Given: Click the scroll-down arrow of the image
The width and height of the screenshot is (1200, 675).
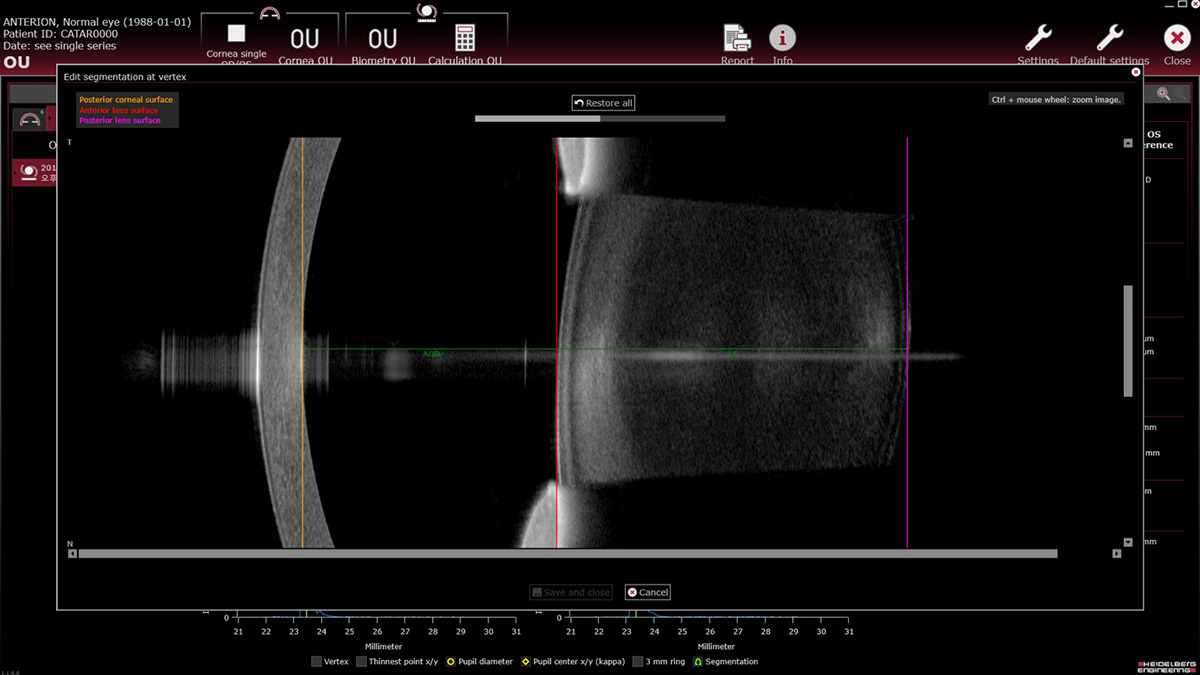Looking at the screenshot, I should [1128, 542].
